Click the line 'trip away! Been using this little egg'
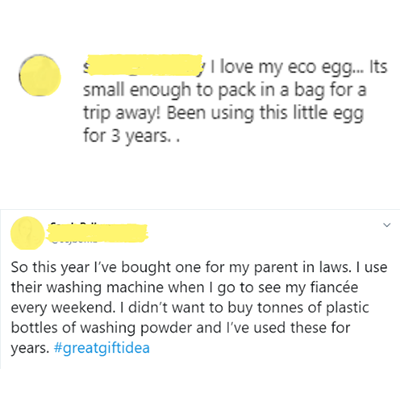The height and width of the screenshot is (400, 400). coord(223,113)
